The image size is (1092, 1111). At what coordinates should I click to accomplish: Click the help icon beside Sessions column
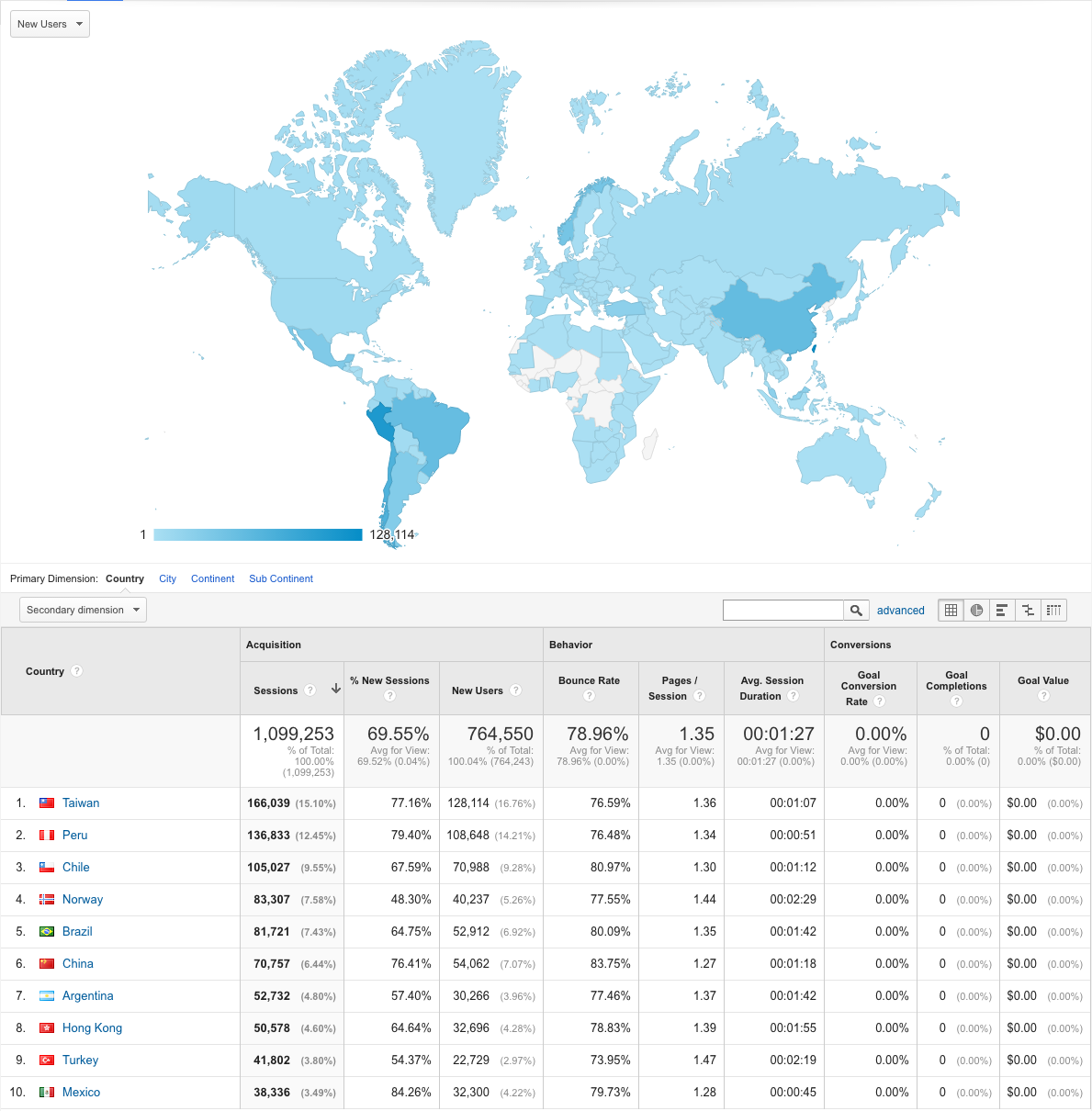pyautogui.click(x=310, y=690)
